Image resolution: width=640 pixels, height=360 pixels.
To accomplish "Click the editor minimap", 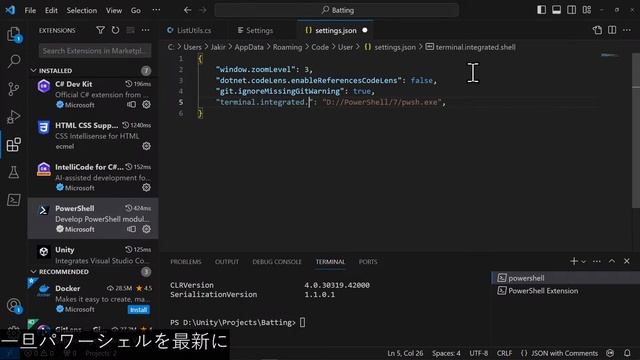I will click(610, 55).
